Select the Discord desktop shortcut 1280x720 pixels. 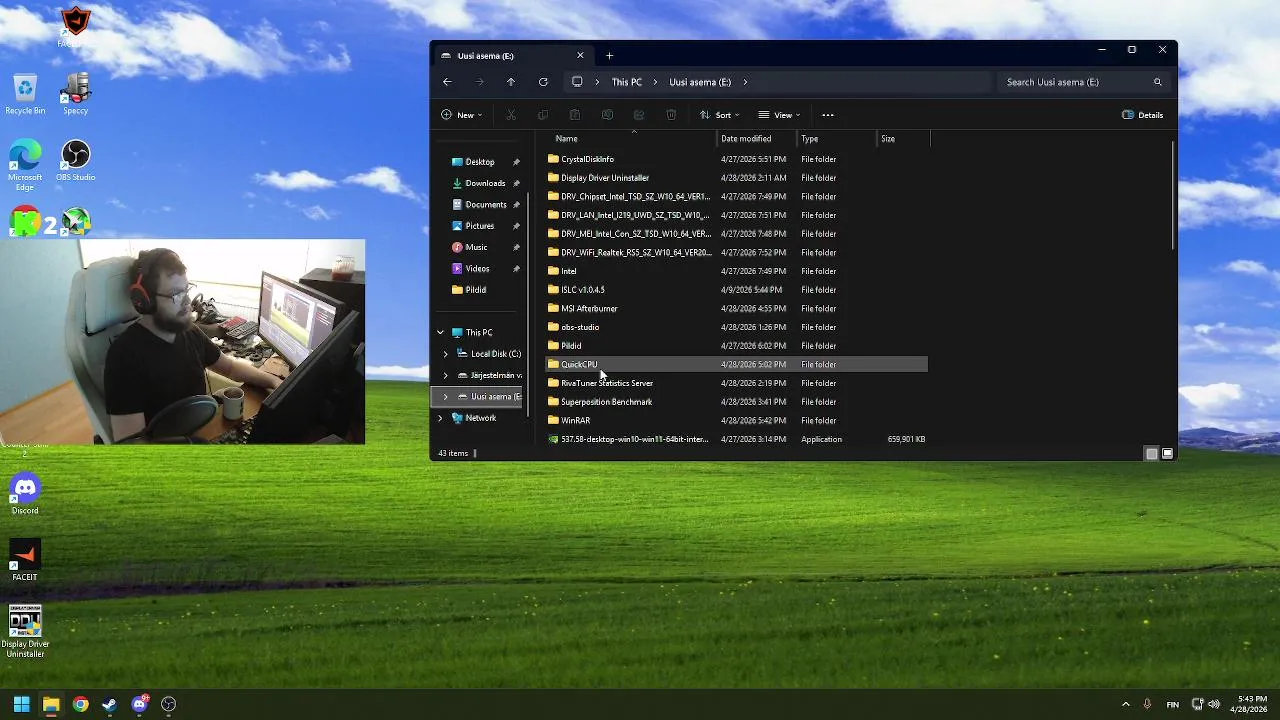pos(25,494)
